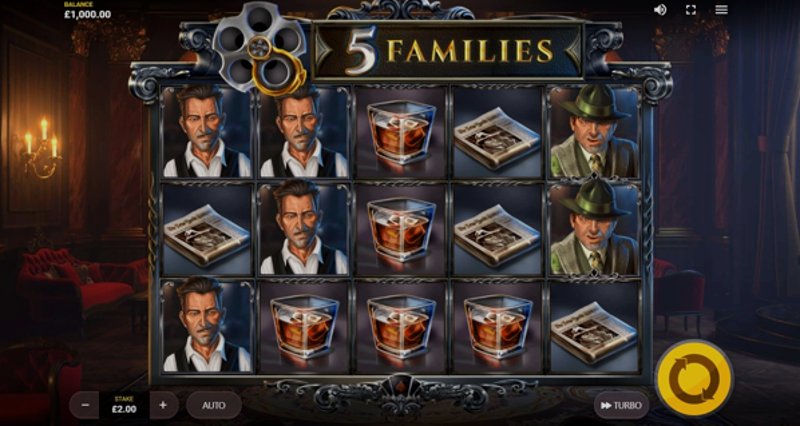Enable Turbo spin mode

click(621, 406)
